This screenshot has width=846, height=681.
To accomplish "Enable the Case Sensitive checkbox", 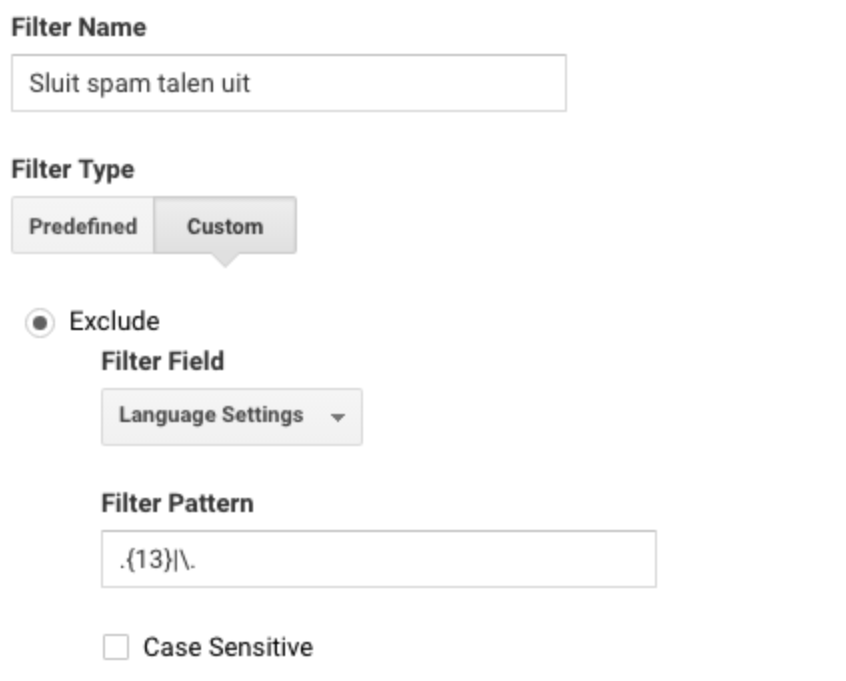I will [116, 647].
